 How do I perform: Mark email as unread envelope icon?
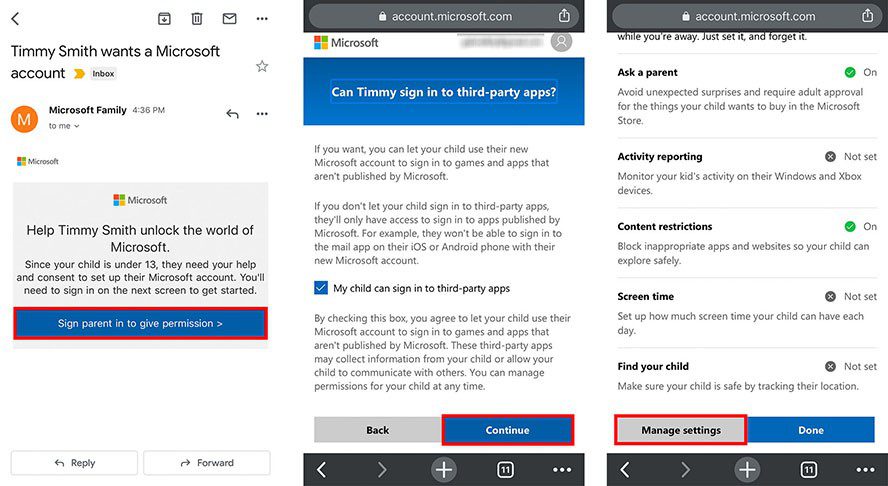coord(229,19)
